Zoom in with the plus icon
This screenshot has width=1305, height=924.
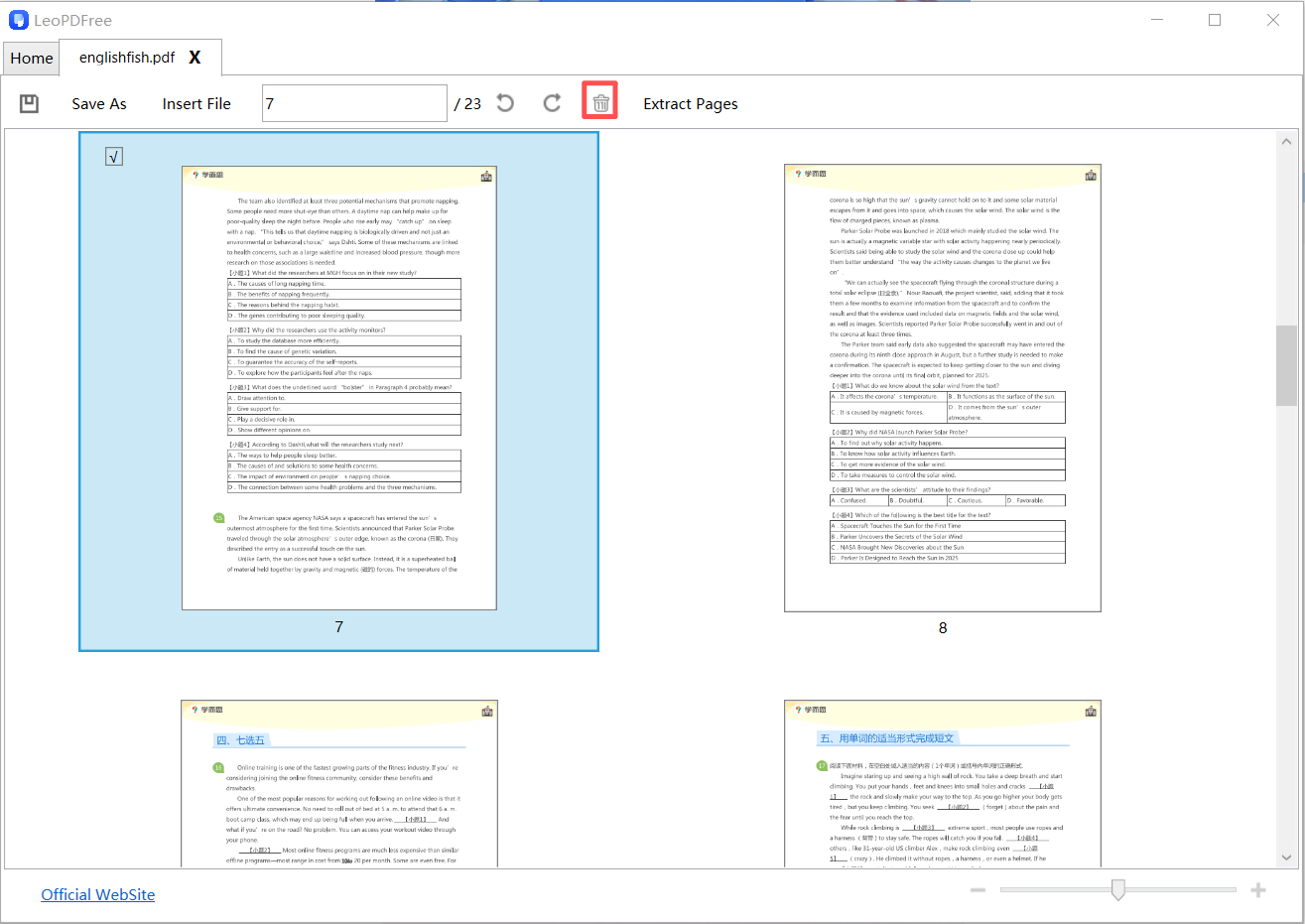tap(1258, 890)
